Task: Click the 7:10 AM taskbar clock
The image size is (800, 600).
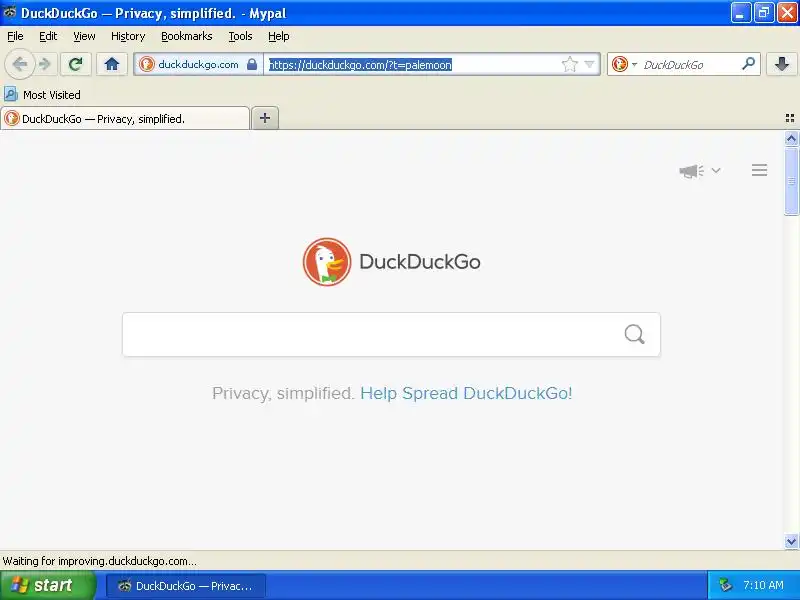Action: tap(763, 585)
